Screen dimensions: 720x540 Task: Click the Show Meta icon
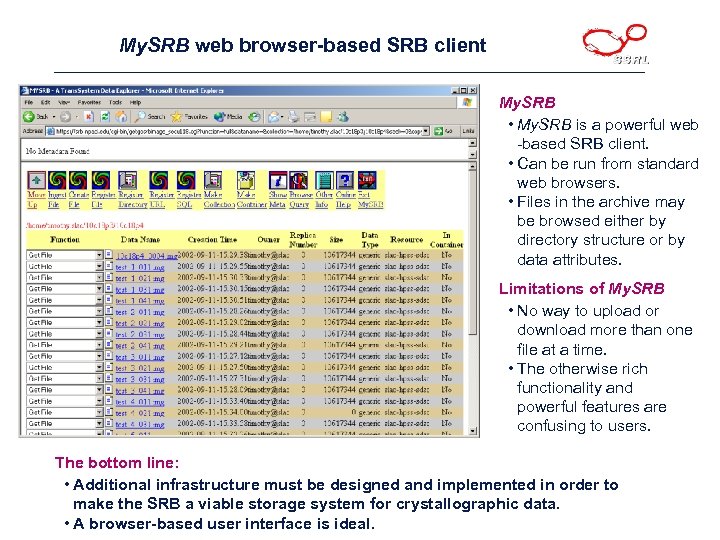point(278,180)
